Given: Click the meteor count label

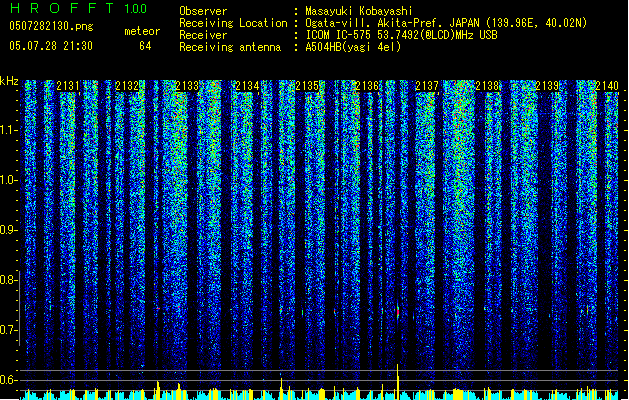Looking at the screenshot, I should coord(142,31).
